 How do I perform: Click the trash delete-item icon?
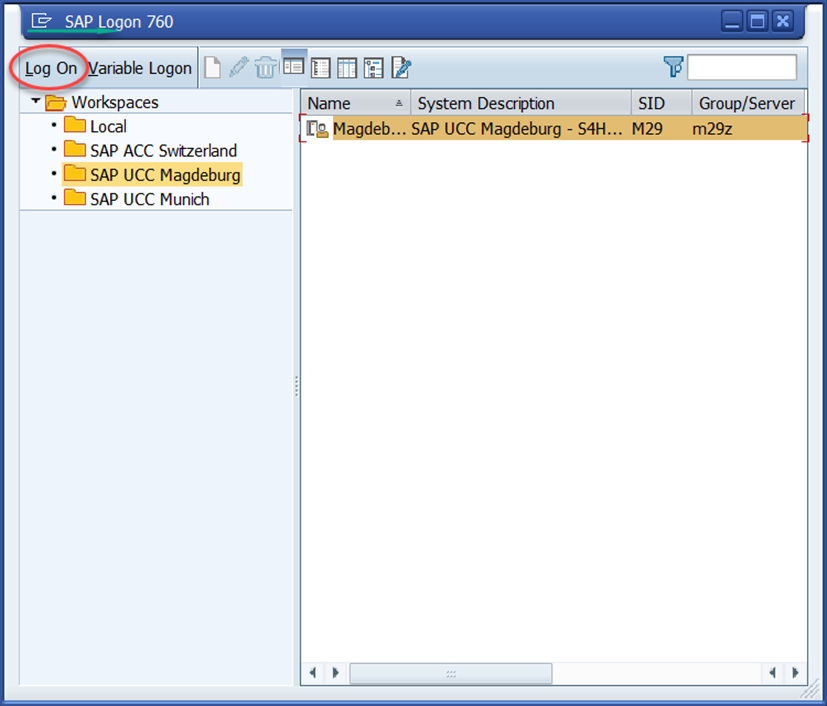265,67
